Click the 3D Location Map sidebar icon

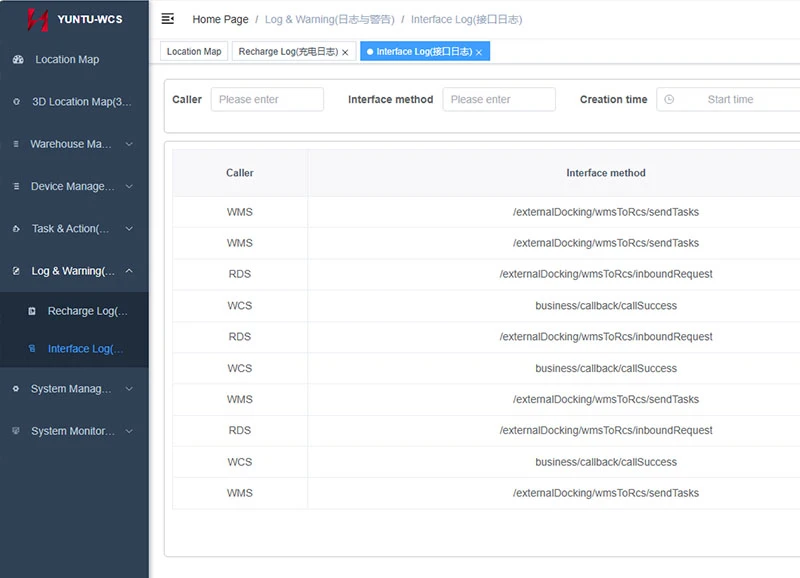tap(17, 102)
